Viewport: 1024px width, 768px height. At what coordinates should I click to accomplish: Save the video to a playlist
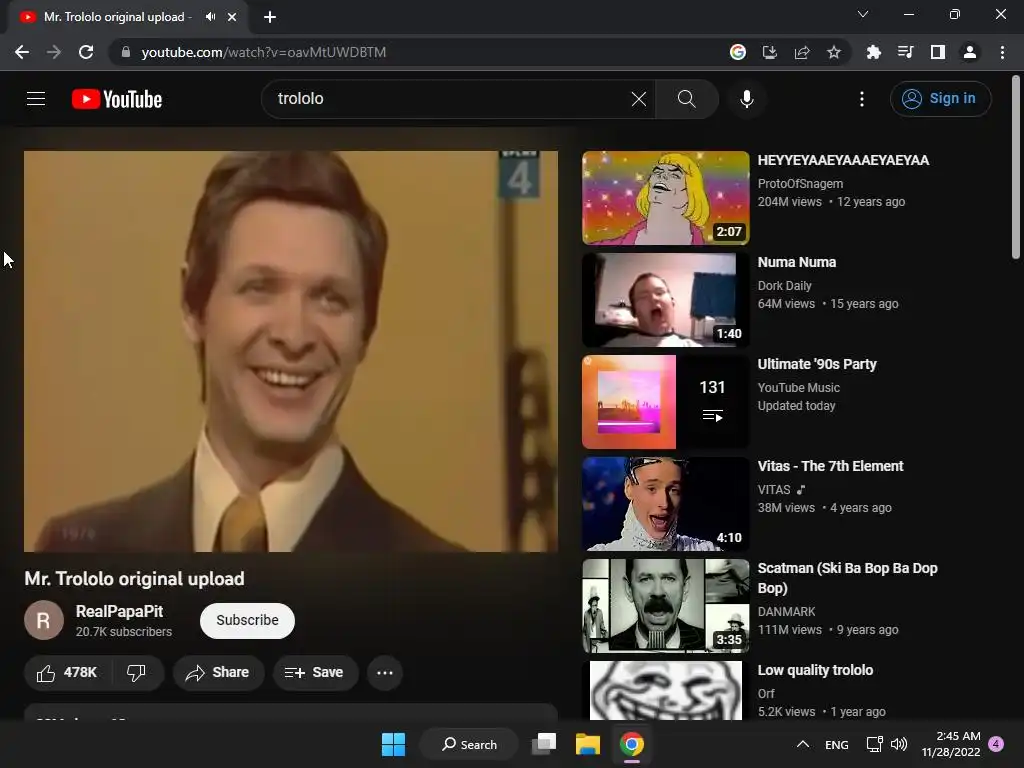click(315, 673)
